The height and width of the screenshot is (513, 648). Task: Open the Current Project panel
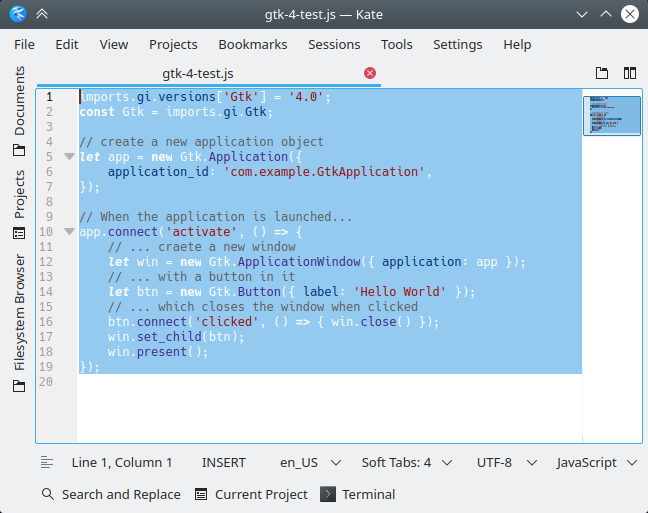tap(251, 494)
